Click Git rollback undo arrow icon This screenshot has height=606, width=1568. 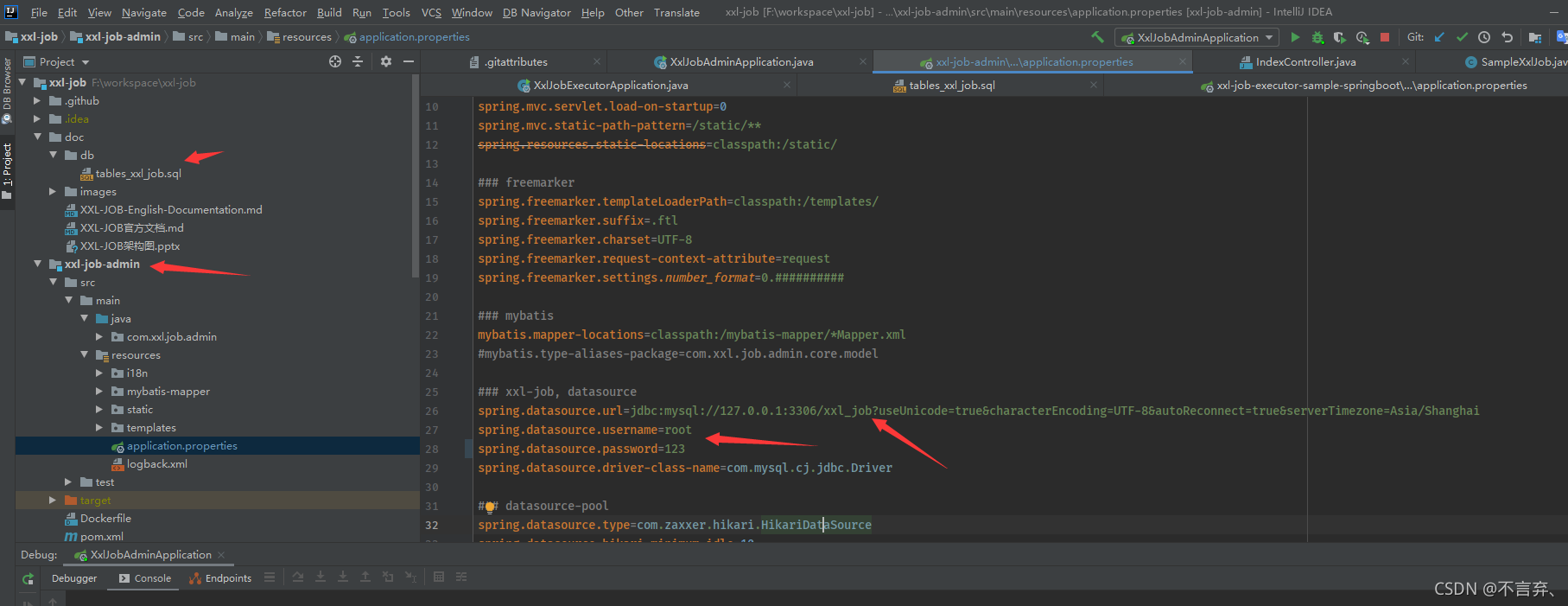[1507, 37]
